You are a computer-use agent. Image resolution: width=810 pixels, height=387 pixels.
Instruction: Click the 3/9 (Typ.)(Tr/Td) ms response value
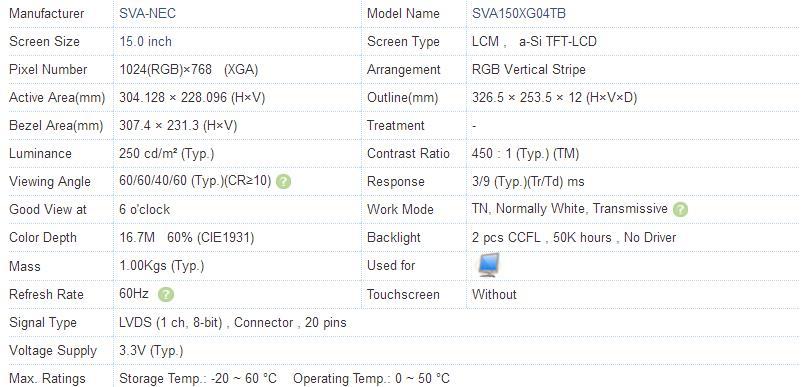coord(528,181)
